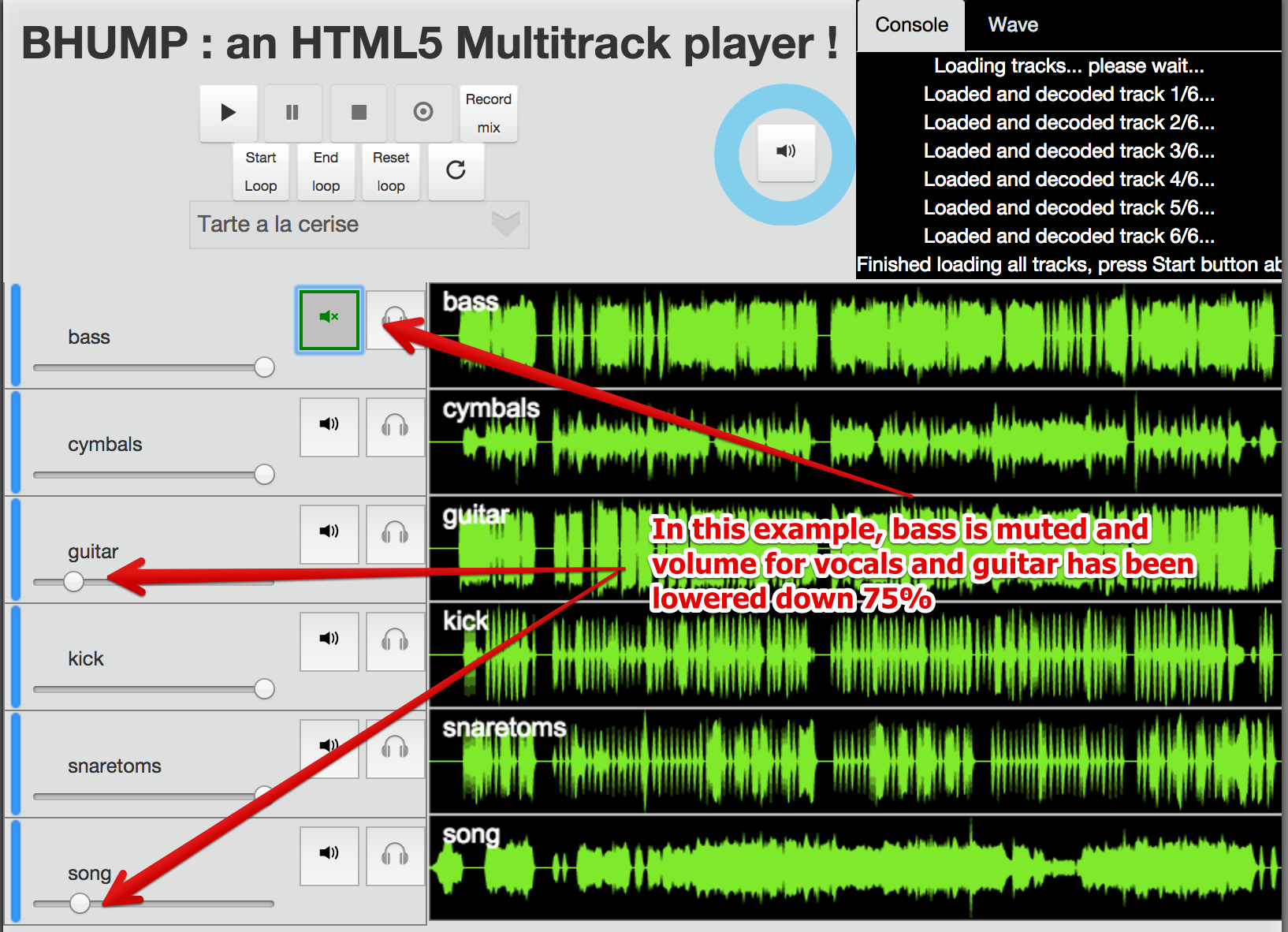Screen dimensions: 1288x932
Task: Open the Tarte a la cerise song dropdown
Action: tap(359, 225)
